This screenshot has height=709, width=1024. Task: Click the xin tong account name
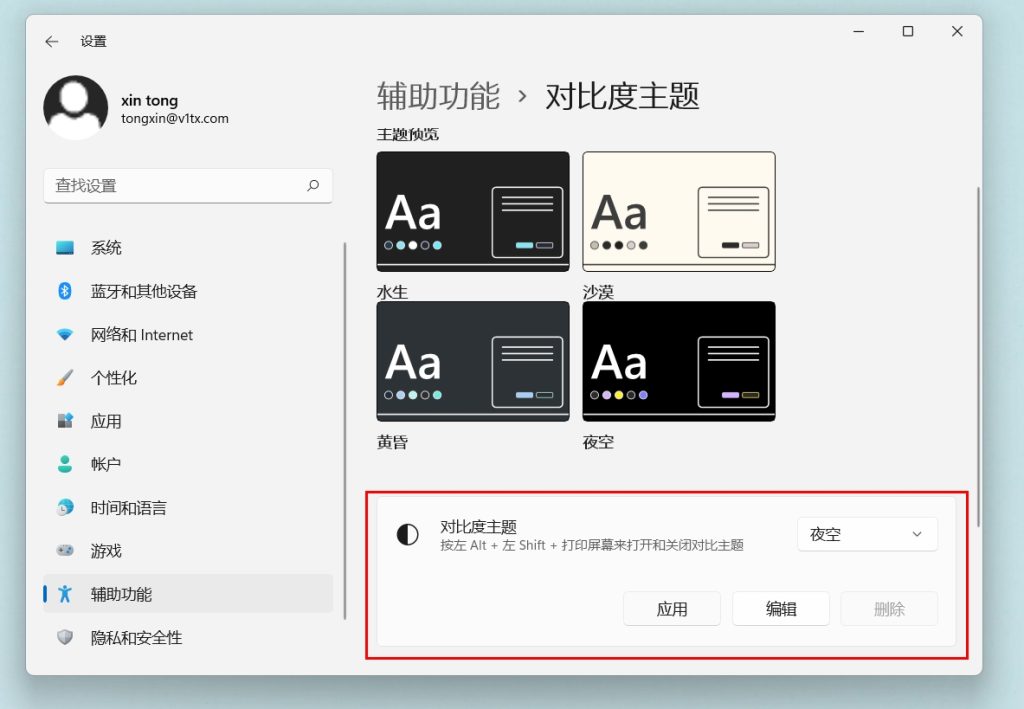click(150, 101)
